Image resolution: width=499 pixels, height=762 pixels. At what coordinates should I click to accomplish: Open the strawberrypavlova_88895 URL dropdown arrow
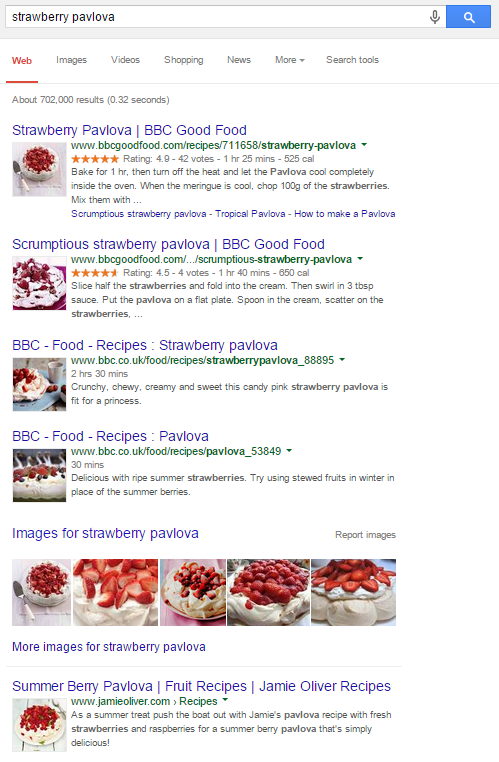click(342, 360)
